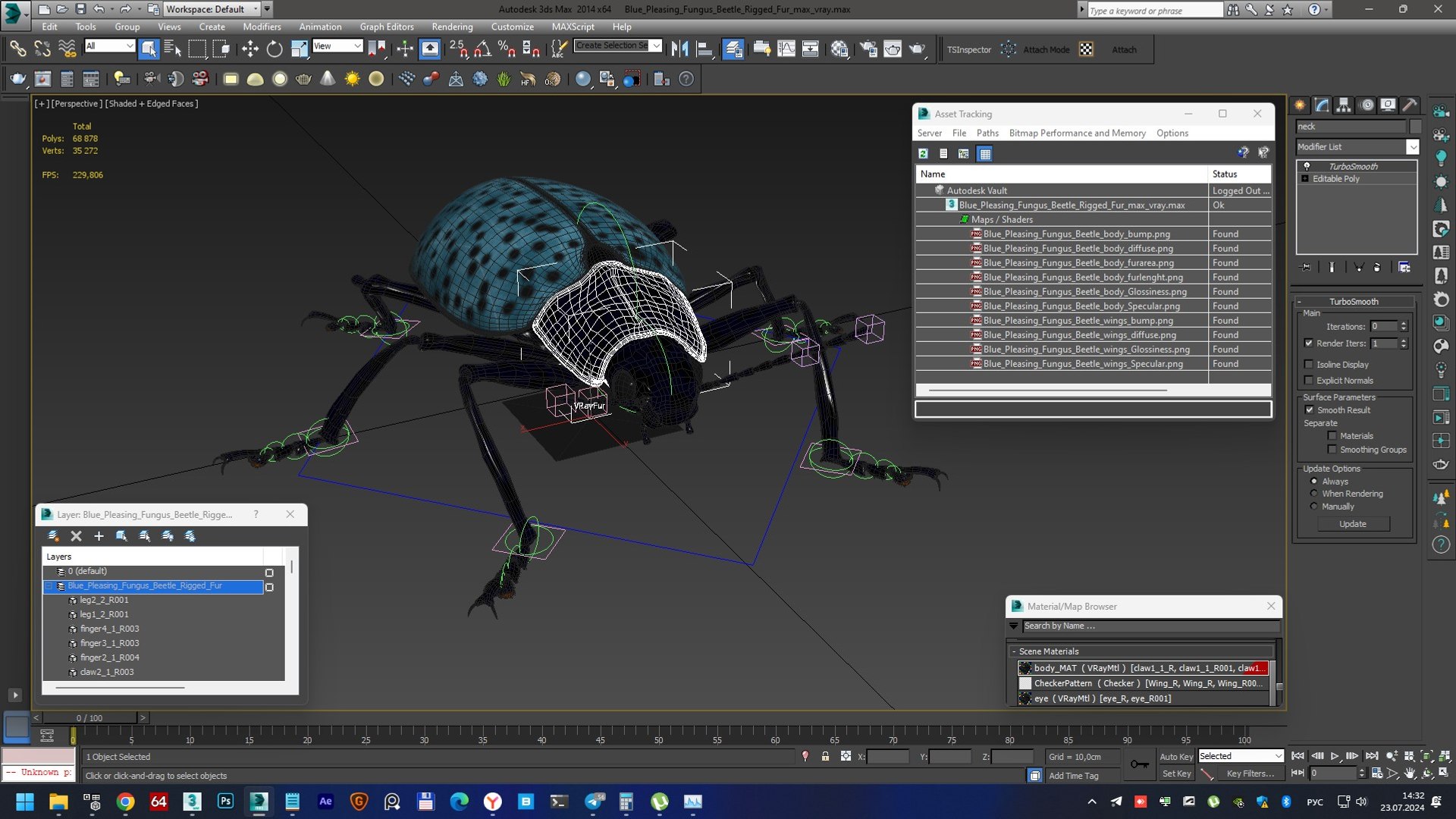Add selected objects to layer plus icon
Image resolution: width=1456 pixels, height=819 pixels.
click(99, 536)
